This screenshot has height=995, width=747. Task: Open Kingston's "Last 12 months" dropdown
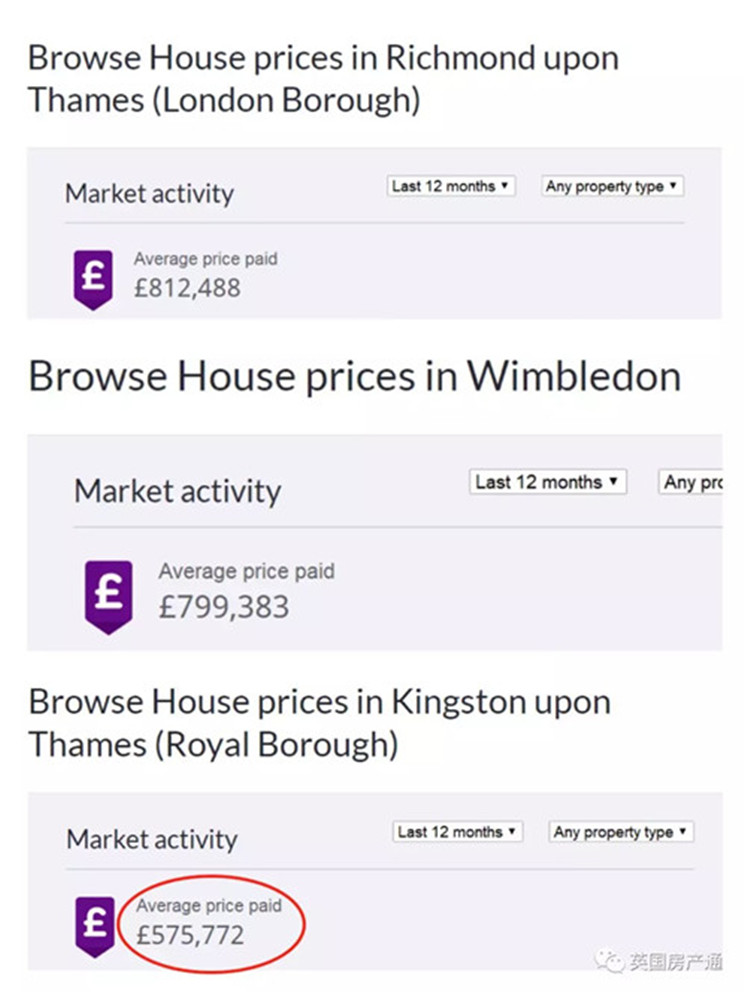[x=458, y=831]
